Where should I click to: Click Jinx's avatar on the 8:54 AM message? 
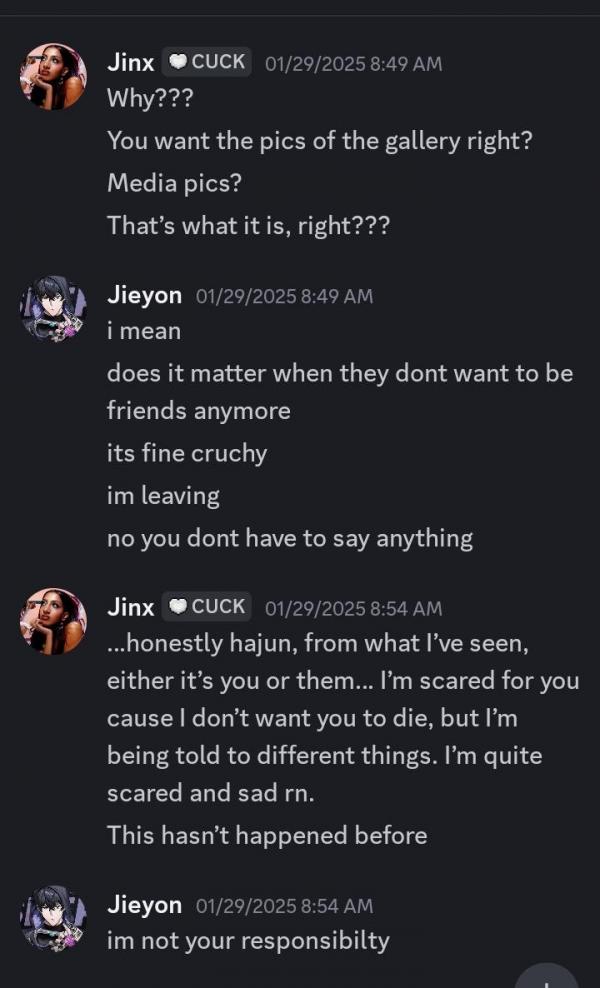pyautogui.click(x=53, y=621)
